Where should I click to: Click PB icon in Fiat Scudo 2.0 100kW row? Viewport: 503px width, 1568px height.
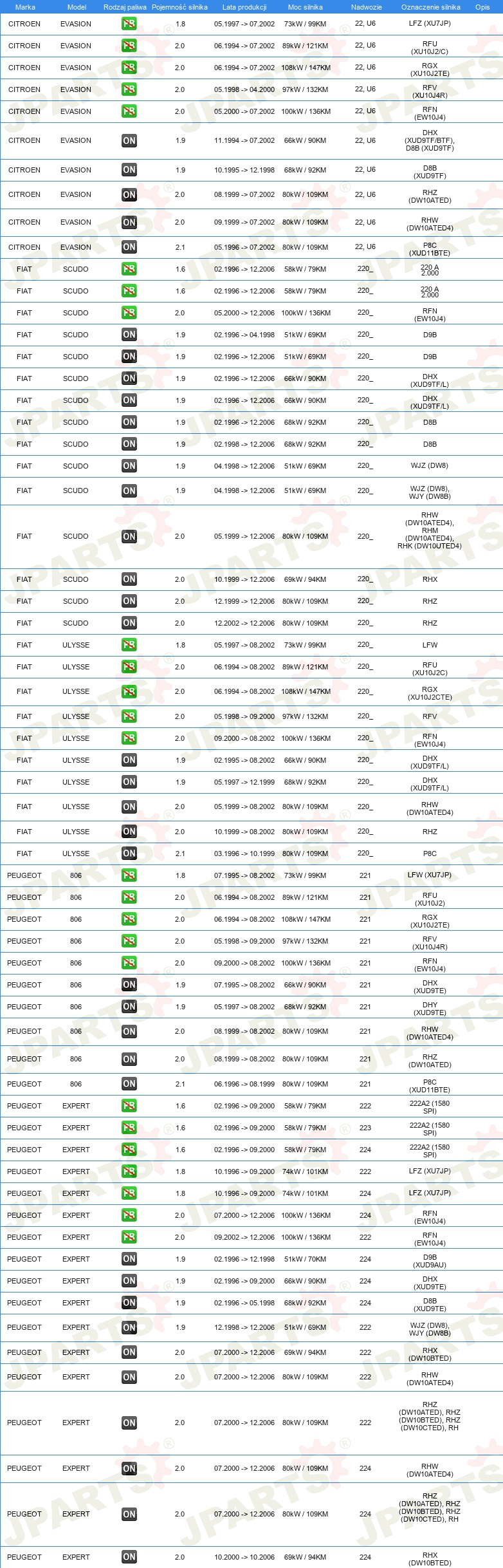(129, 313)
